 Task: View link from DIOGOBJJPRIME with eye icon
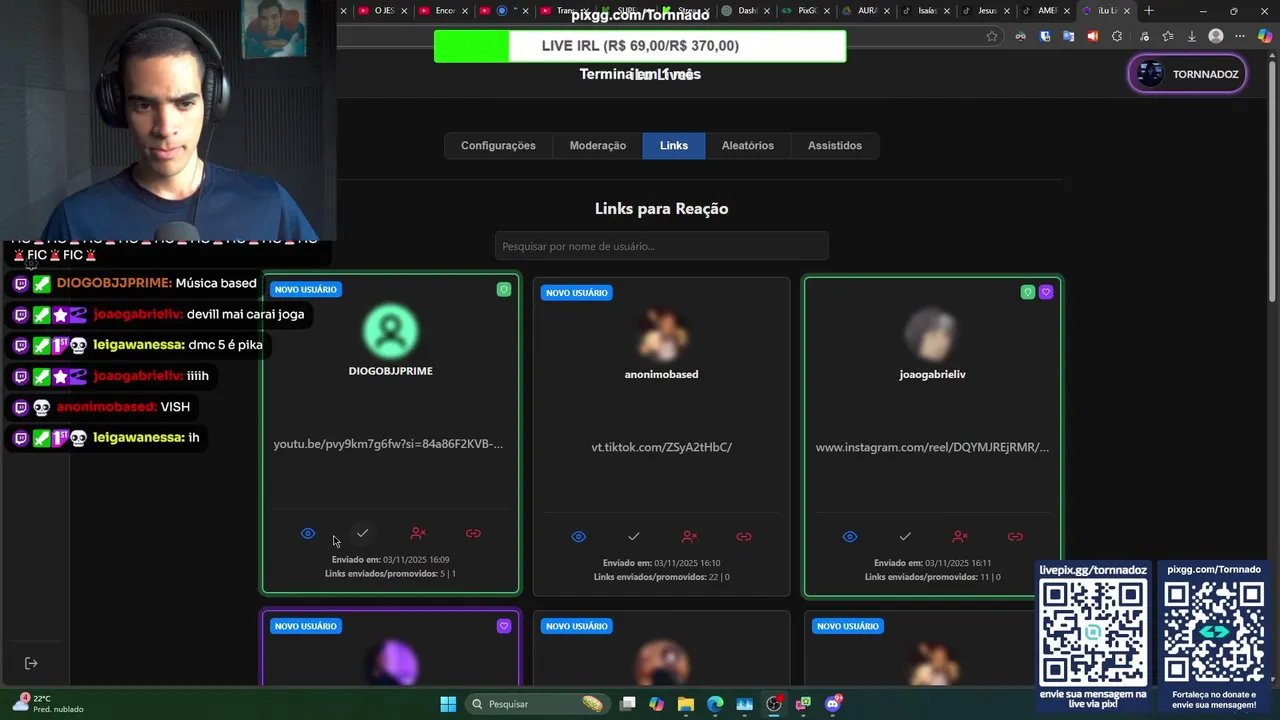308,534
